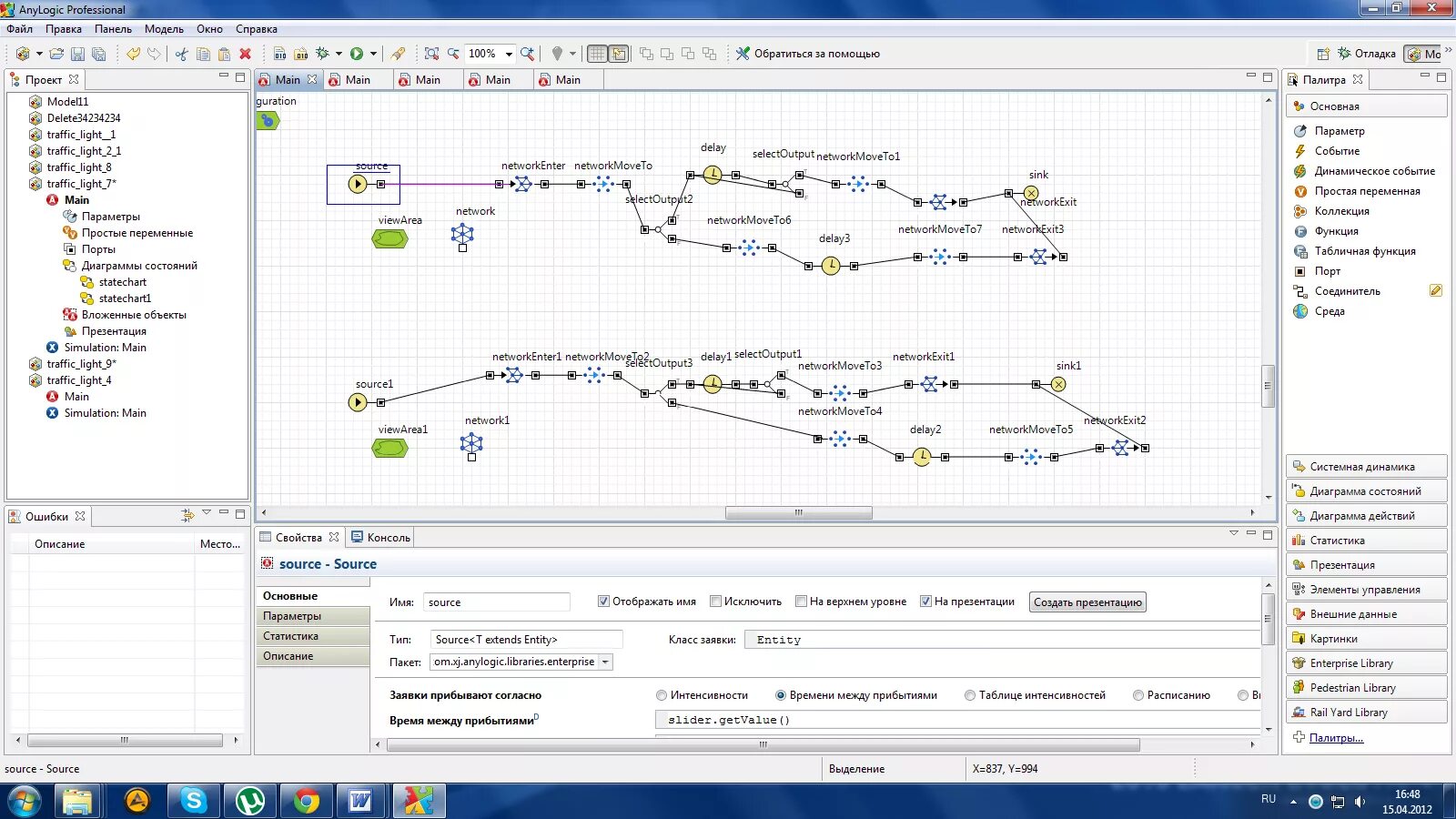Image resolution: width=1456 pixels, height=819 pixels.
Task: Select the sink block on the diagram
Action: pos(1031,193)
